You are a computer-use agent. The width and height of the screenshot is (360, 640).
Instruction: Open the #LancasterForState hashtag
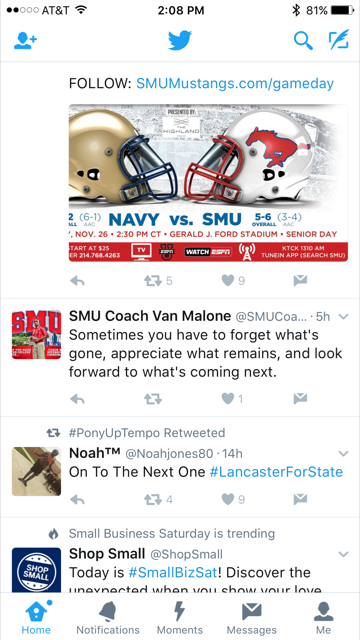(x=276, y=472)
